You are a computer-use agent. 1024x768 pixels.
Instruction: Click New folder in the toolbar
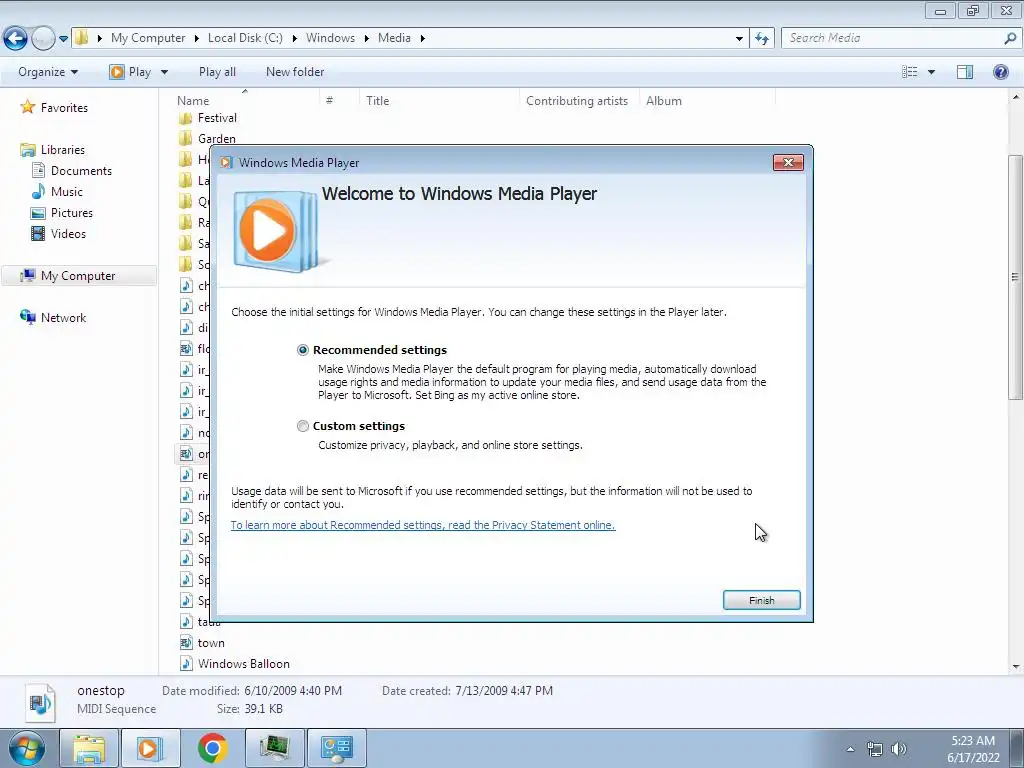[x=295, y=72]
